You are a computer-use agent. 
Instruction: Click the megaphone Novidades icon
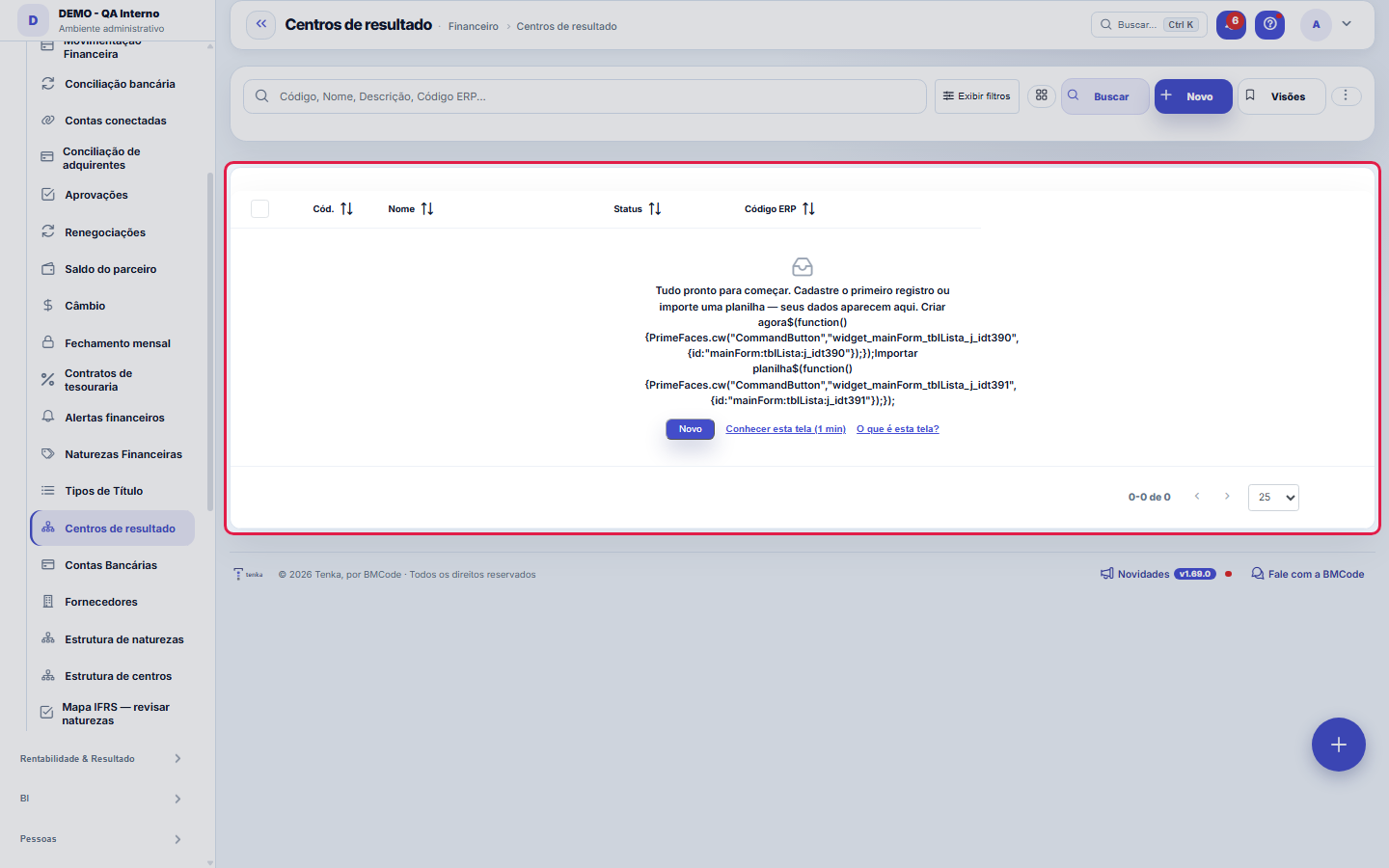1107,574
